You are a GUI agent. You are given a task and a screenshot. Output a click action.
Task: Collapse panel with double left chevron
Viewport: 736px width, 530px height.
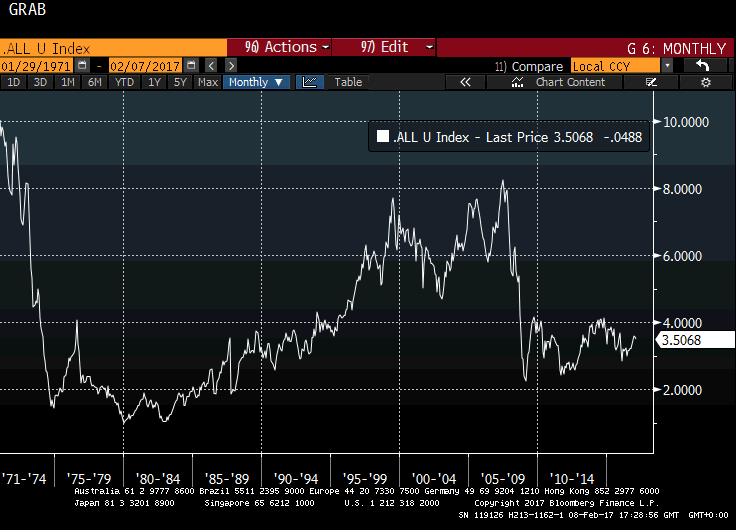click(x=464, y=82)
